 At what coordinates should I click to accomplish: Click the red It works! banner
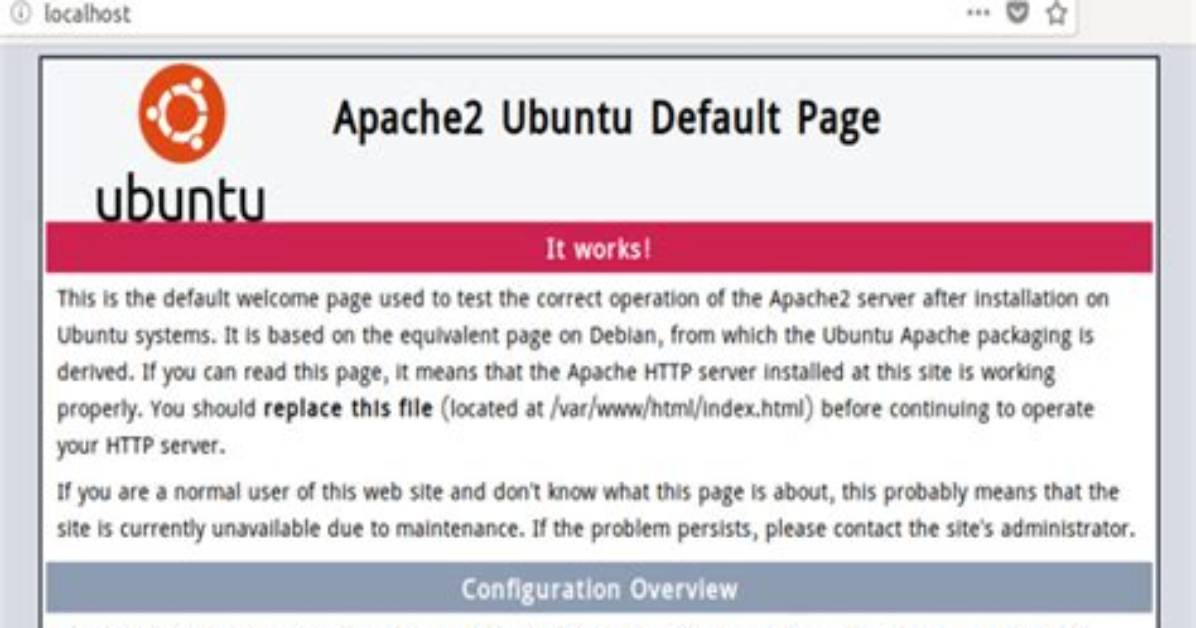[599, 247]
